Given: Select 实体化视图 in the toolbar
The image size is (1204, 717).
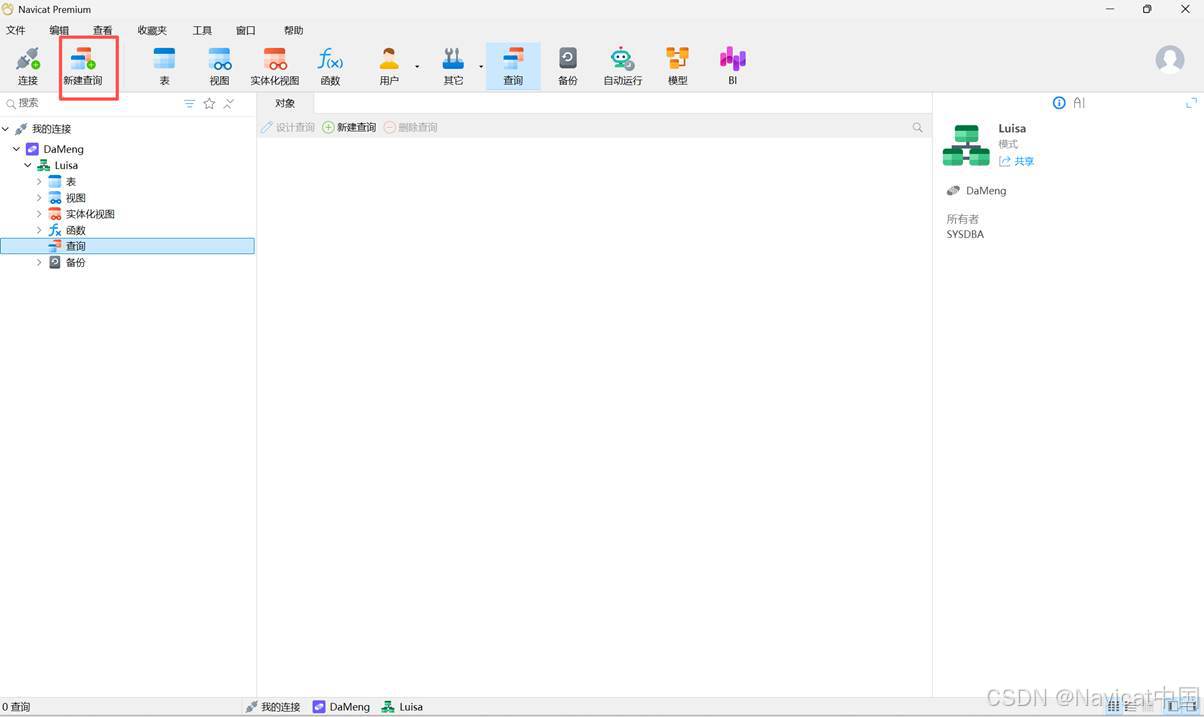Looking at the screenshot, I should coord(275,66).
